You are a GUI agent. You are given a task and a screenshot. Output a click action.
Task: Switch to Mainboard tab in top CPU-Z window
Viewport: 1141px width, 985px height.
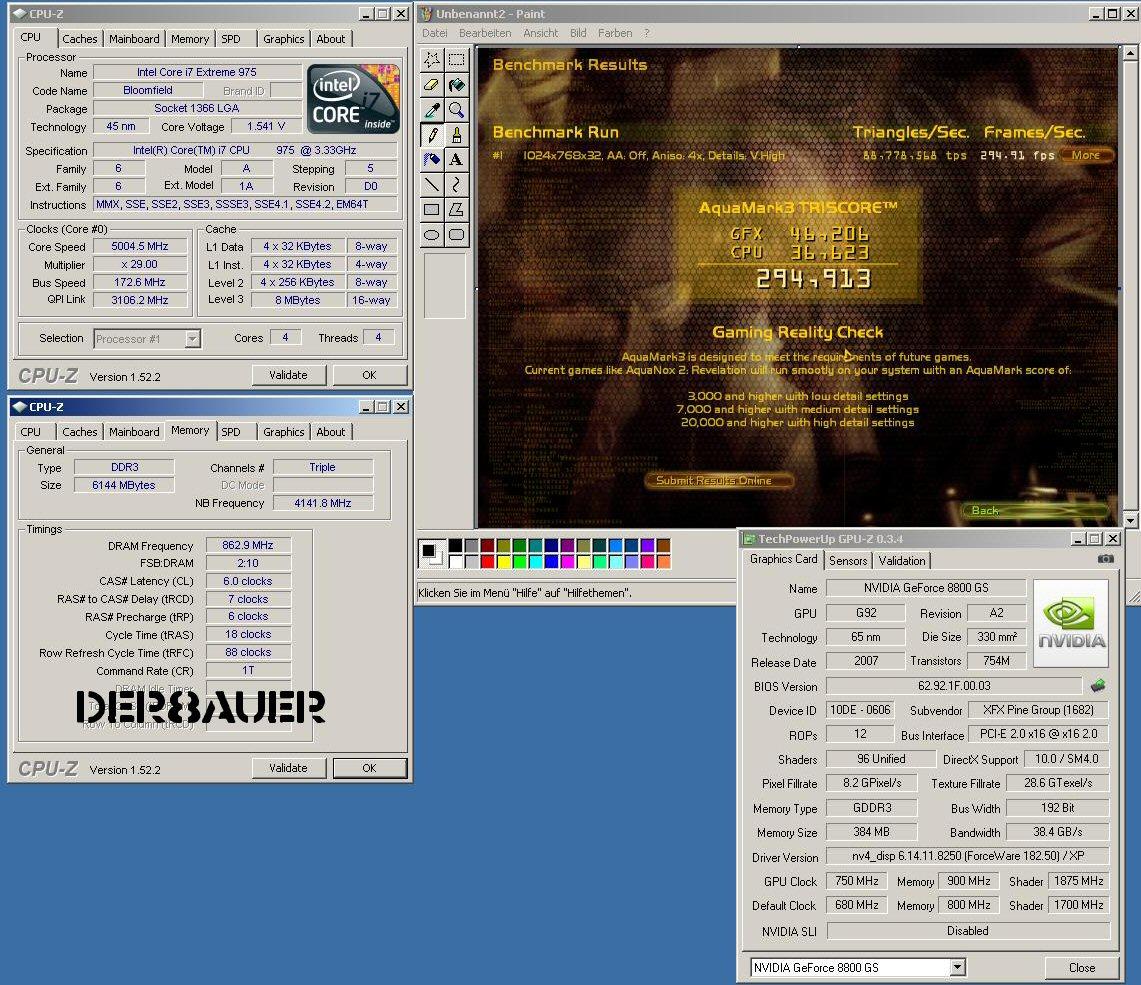(134, 39)
